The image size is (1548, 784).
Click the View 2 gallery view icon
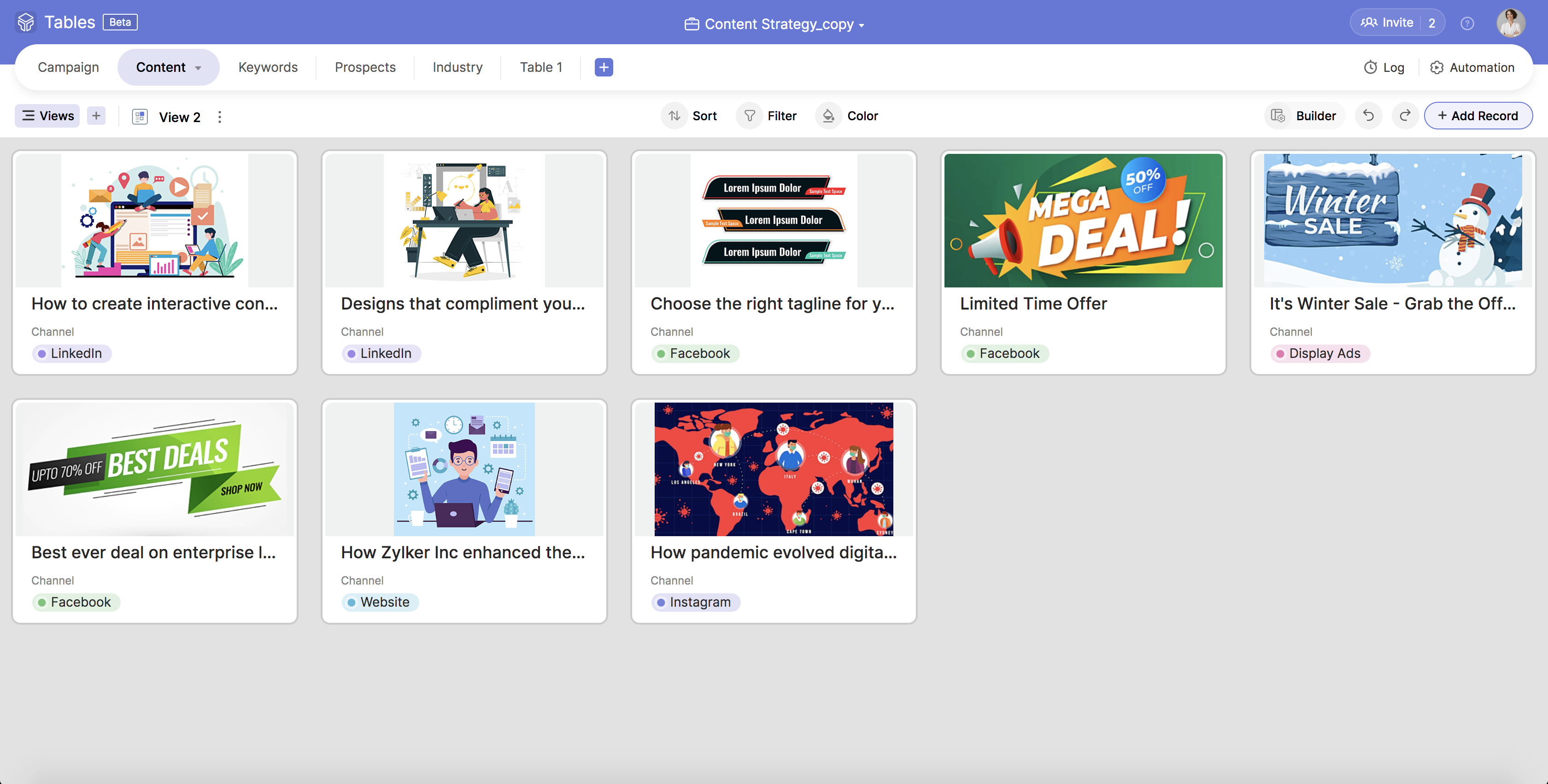click(140, 117)
